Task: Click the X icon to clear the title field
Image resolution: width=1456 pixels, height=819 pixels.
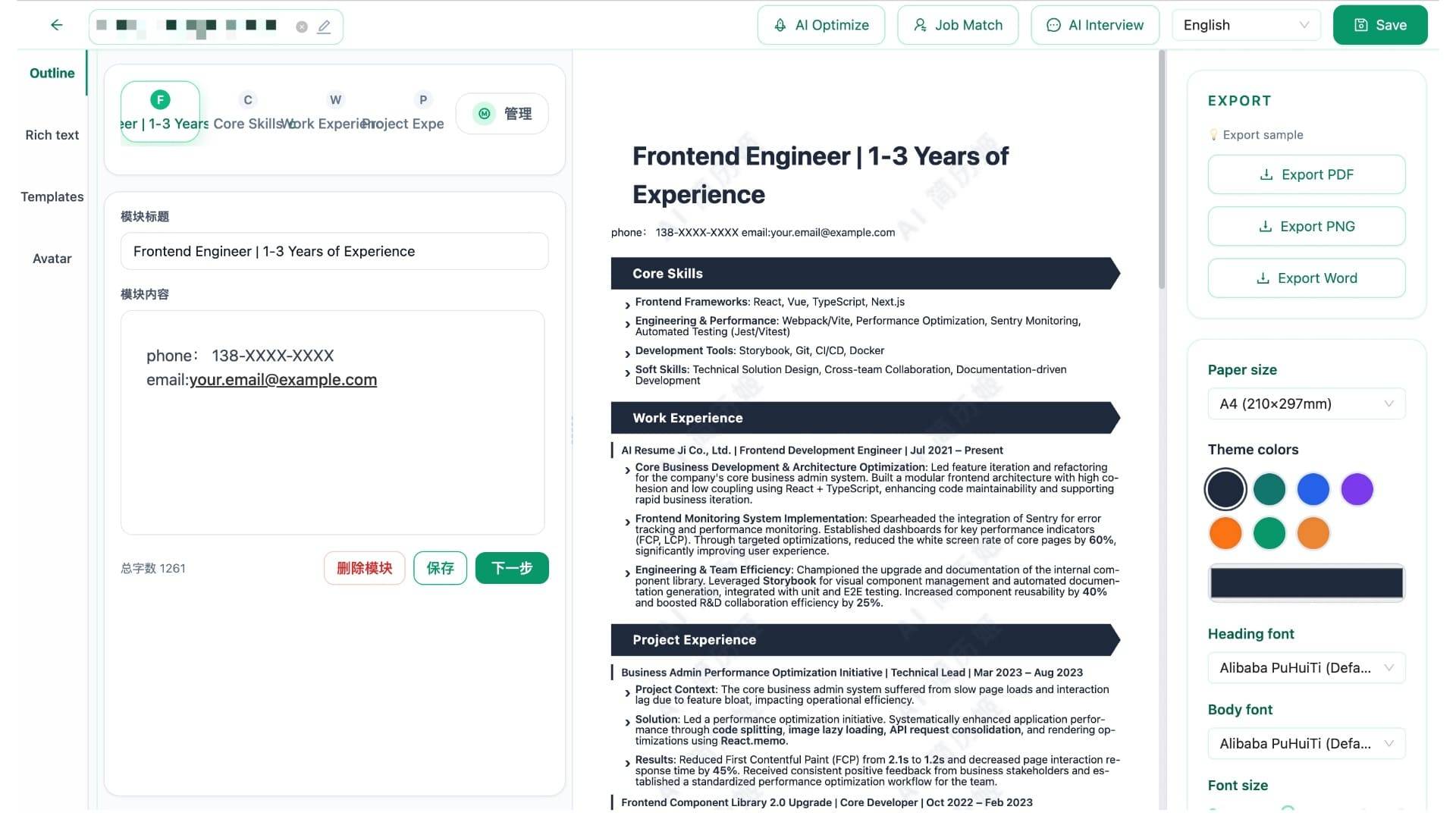Action: point(301,26)
